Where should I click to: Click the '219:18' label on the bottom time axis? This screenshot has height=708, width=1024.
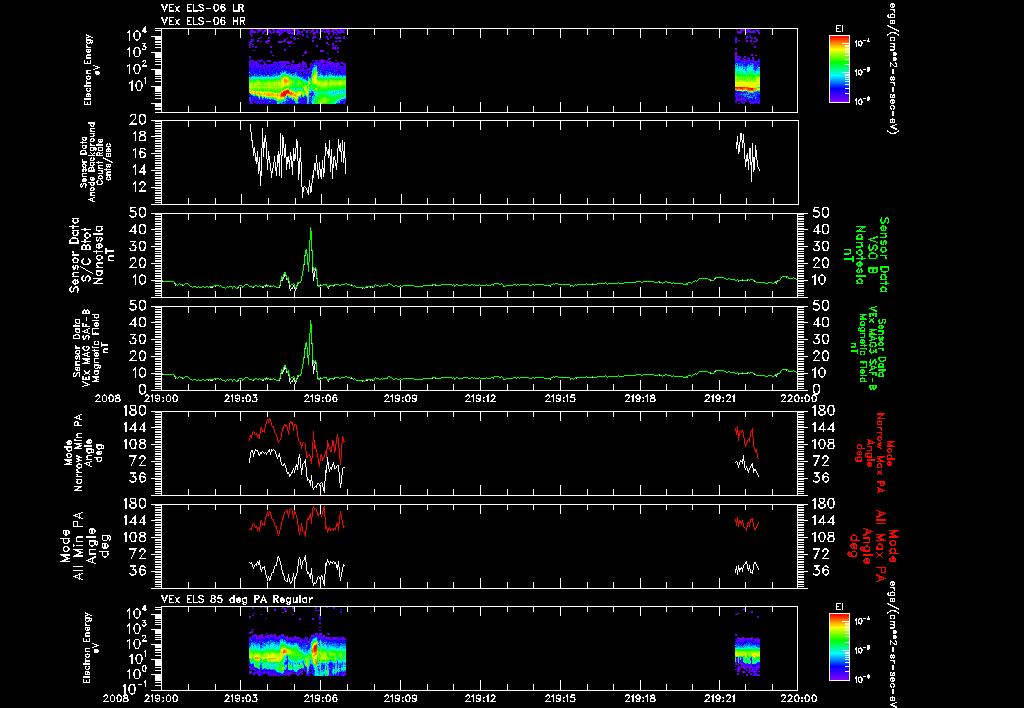point(639,698)
